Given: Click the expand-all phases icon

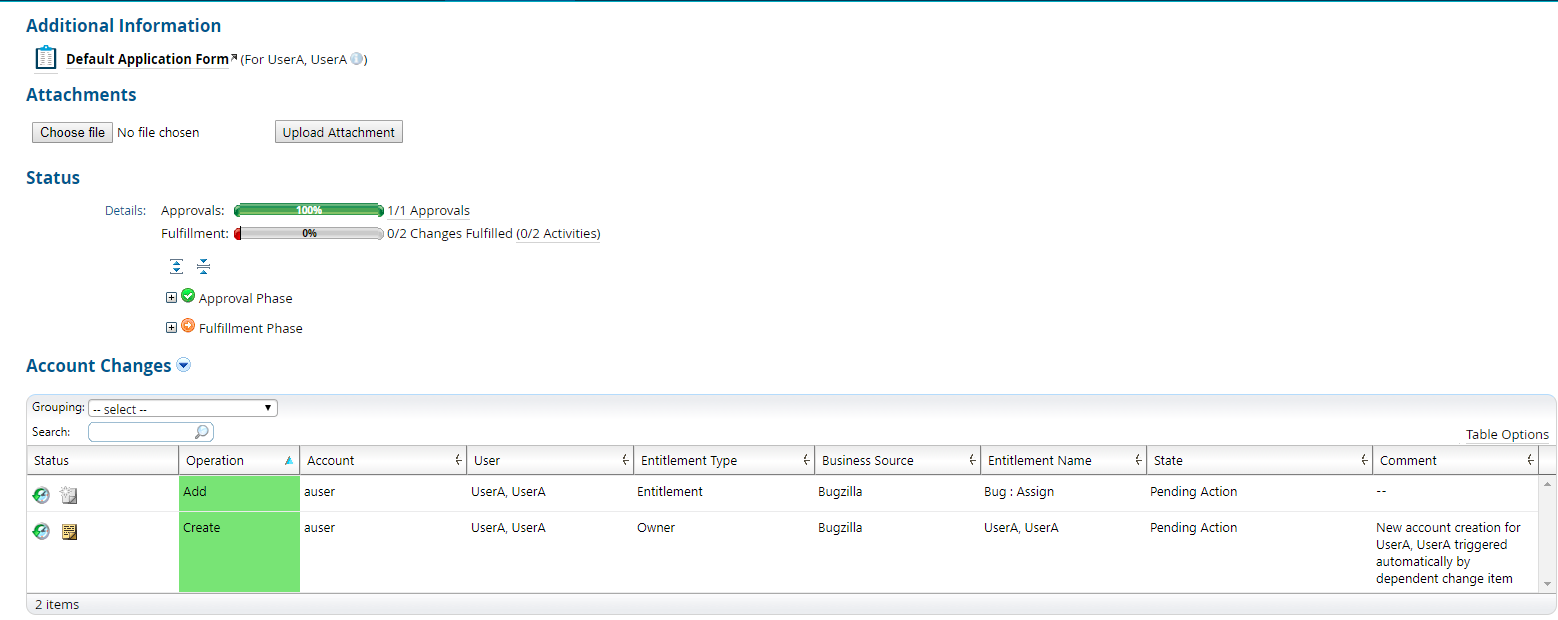Looking at the screenshot, I should 177,266.
